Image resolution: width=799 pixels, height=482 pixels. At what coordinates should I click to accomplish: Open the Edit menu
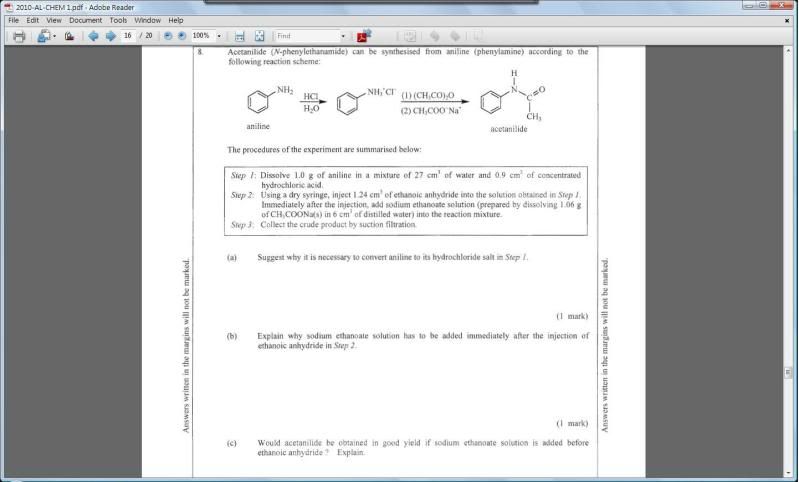(x=33, y=20)
